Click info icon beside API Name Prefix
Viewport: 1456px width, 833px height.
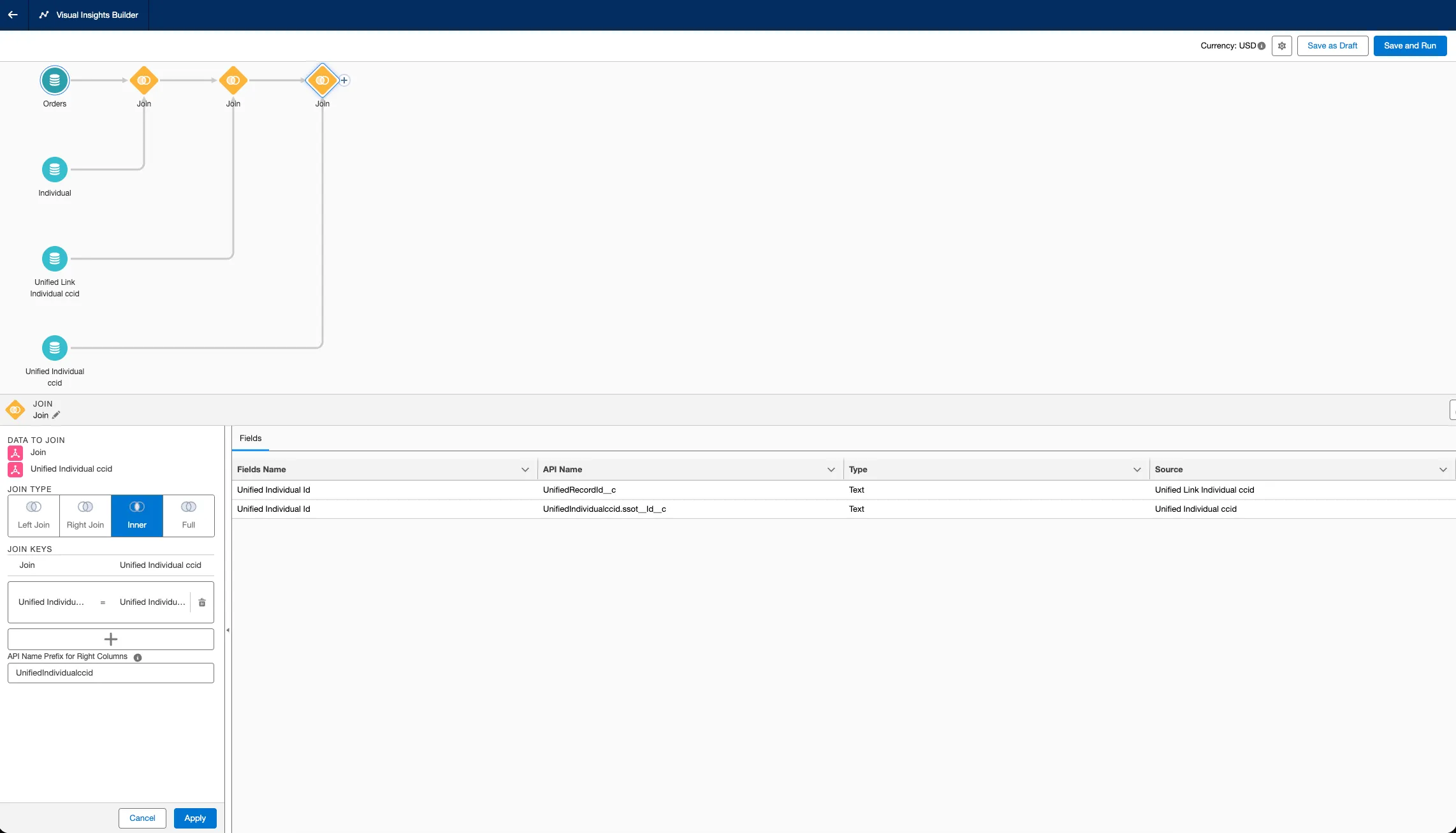[x=138, y=657]
